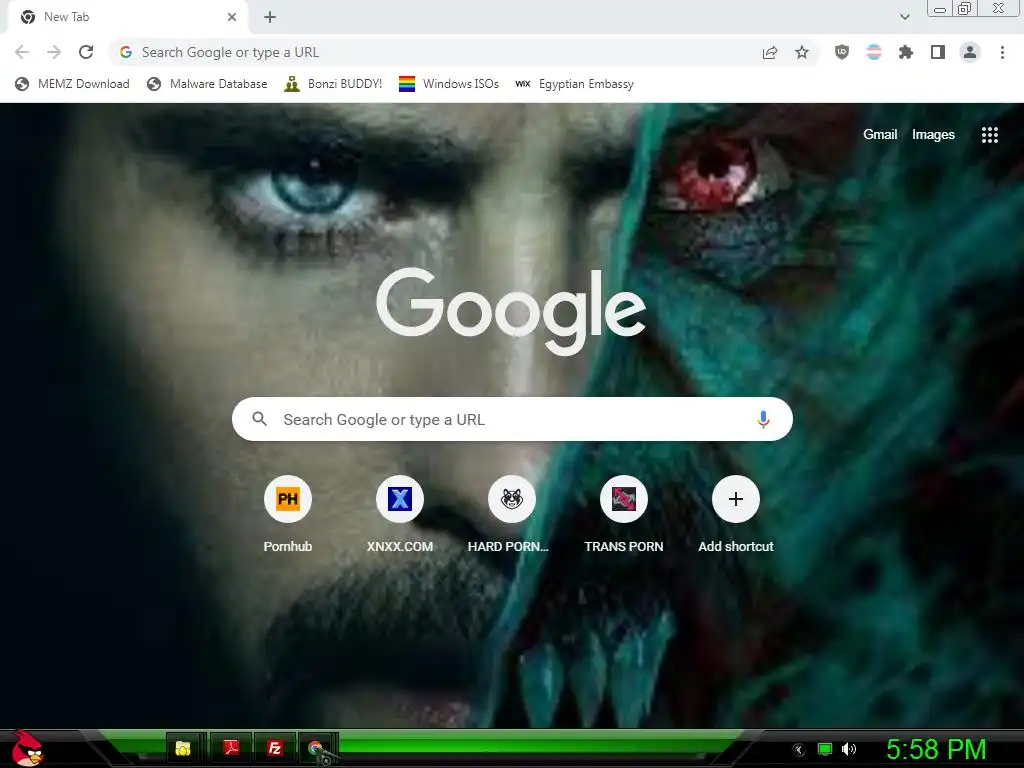Open the orange PH shortcut tile
This screenshot has height=768, width=1024.
pyautogui.click(x=288, y=515)
